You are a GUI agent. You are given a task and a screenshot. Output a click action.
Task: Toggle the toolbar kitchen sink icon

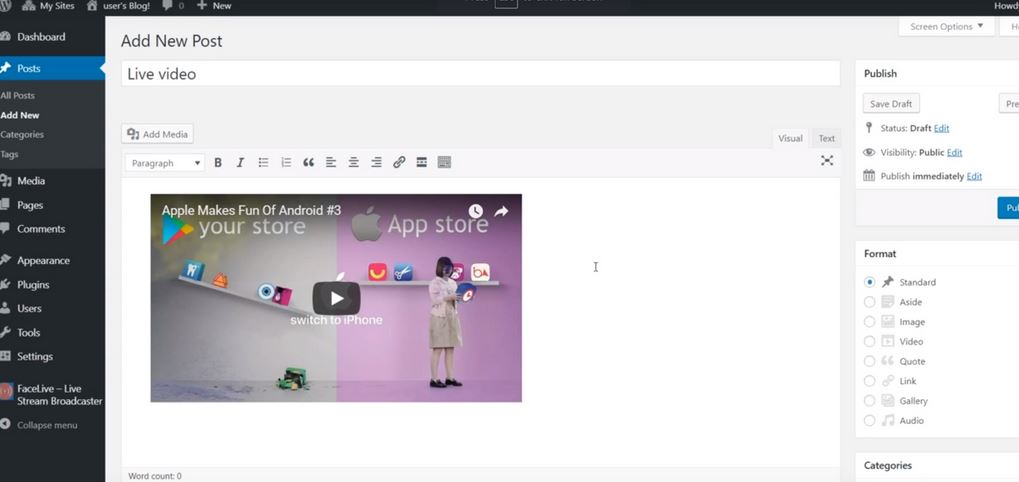coord(445,162)
